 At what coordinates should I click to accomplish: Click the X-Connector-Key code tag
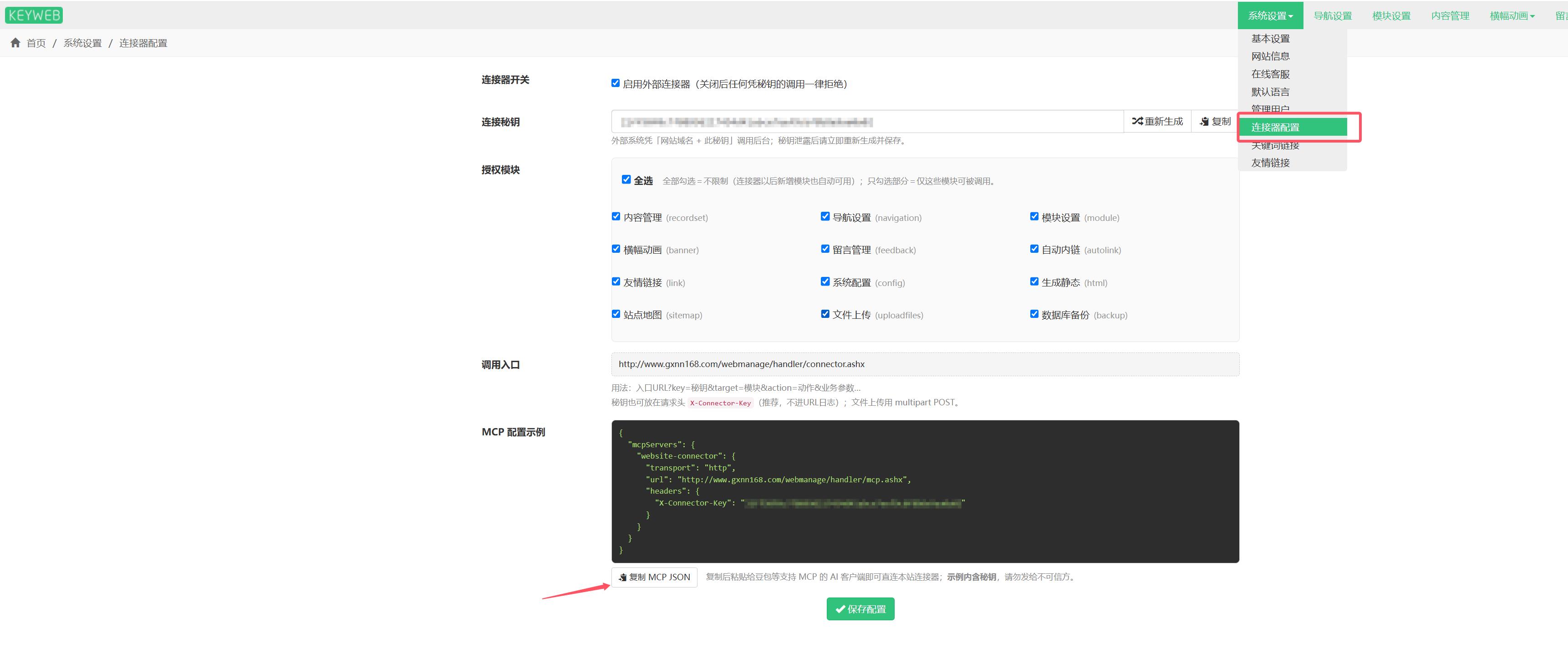pyautogui.click(x=720, y=403)
